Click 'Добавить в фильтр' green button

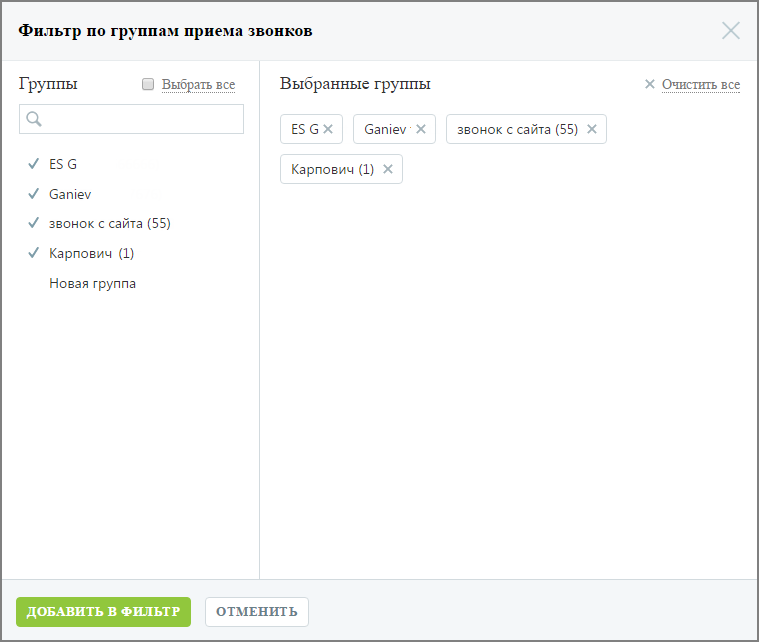104,611
